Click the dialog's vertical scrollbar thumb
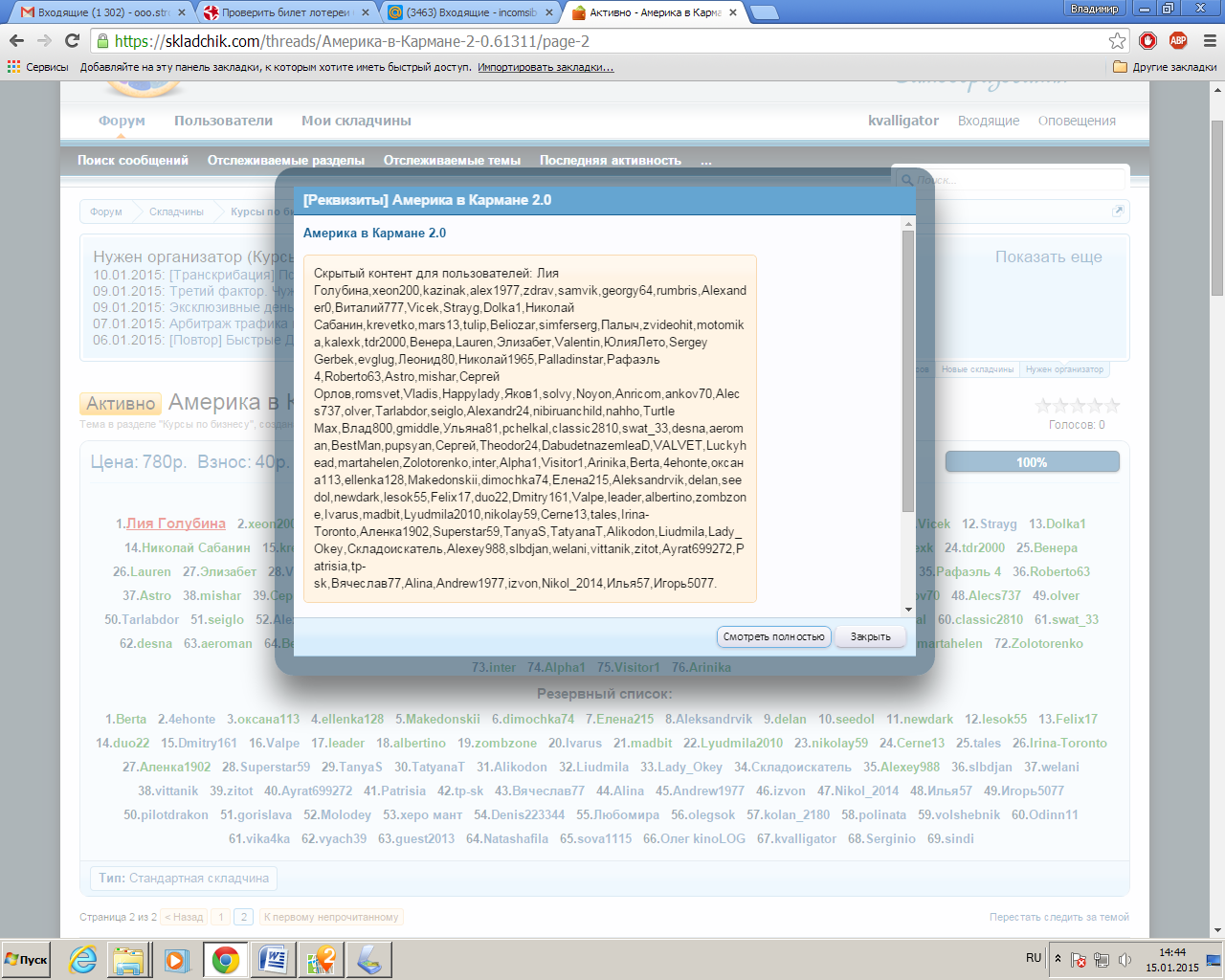Viewport: 1225px width, 980px height. click(x=908, y=371)
